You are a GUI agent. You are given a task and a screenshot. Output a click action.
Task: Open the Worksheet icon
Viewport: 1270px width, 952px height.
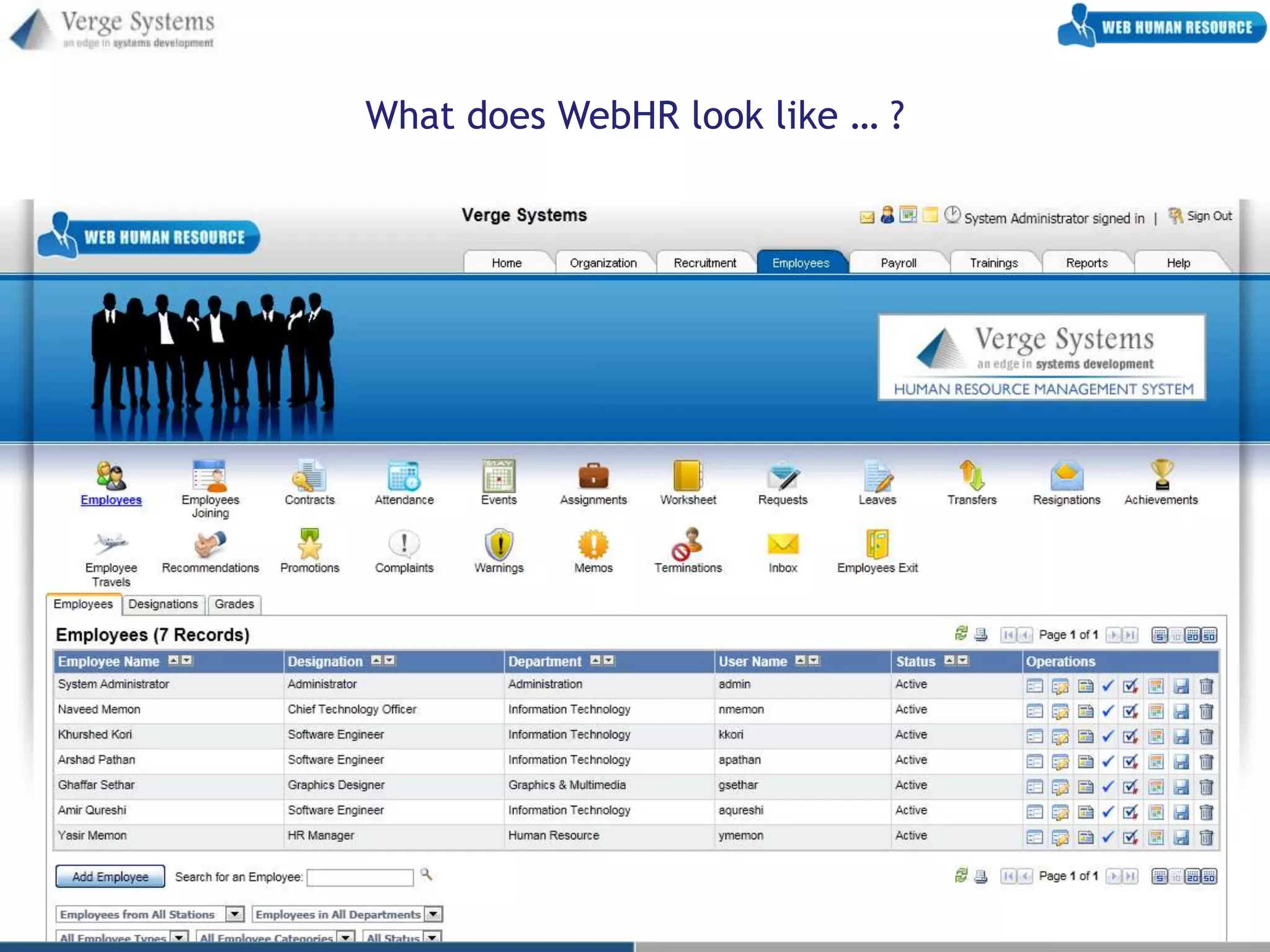point(688,475)
